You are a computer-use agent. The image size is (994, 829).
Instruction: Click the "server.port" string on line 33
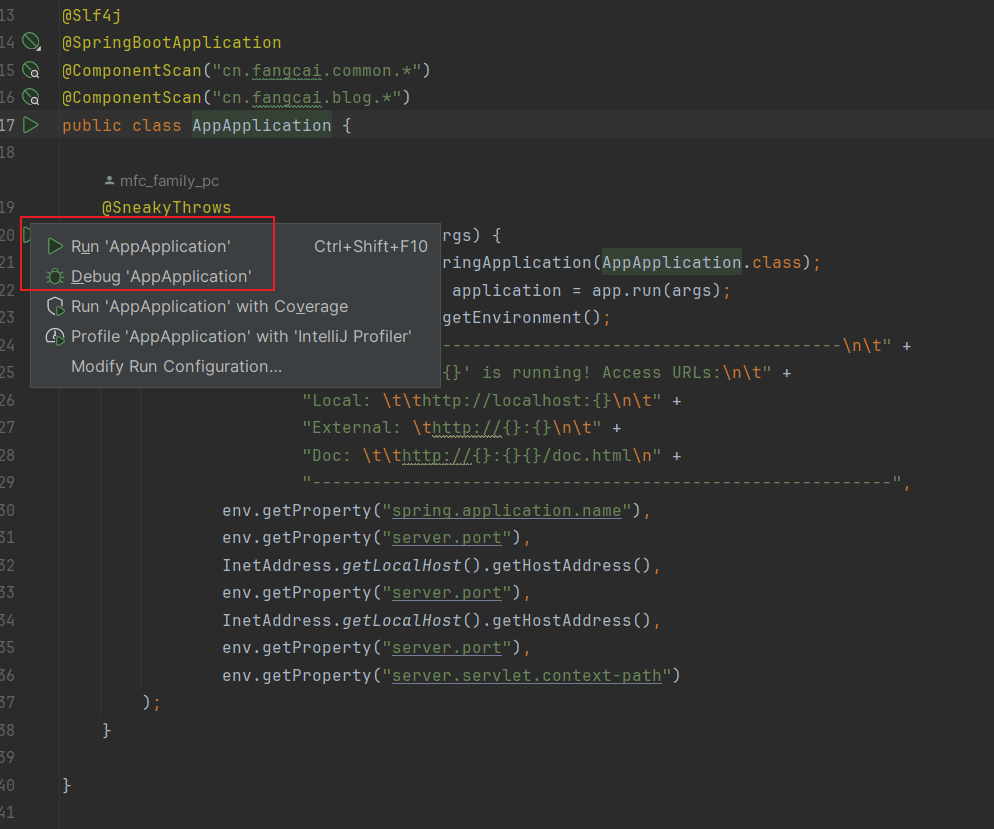pyautogui.click(x=447, y=593)
